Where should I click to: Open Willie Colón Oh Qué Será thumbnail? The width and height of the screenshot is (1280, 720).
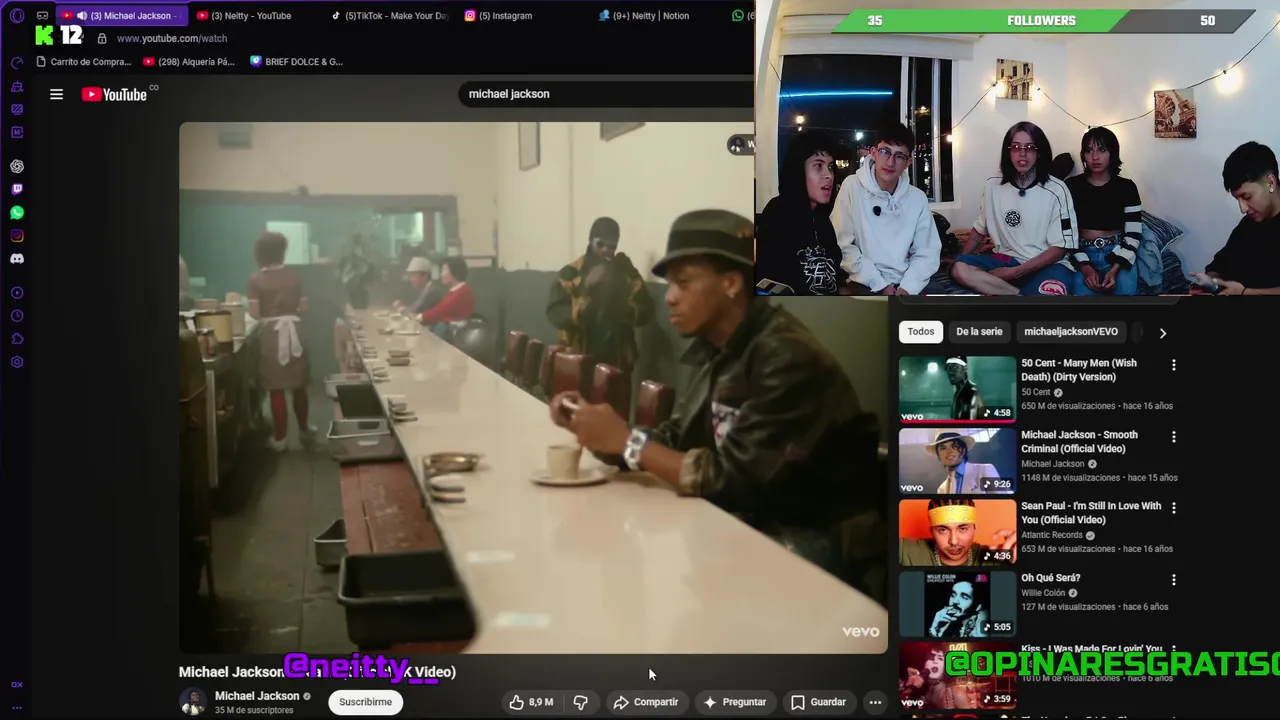(957, 604)
